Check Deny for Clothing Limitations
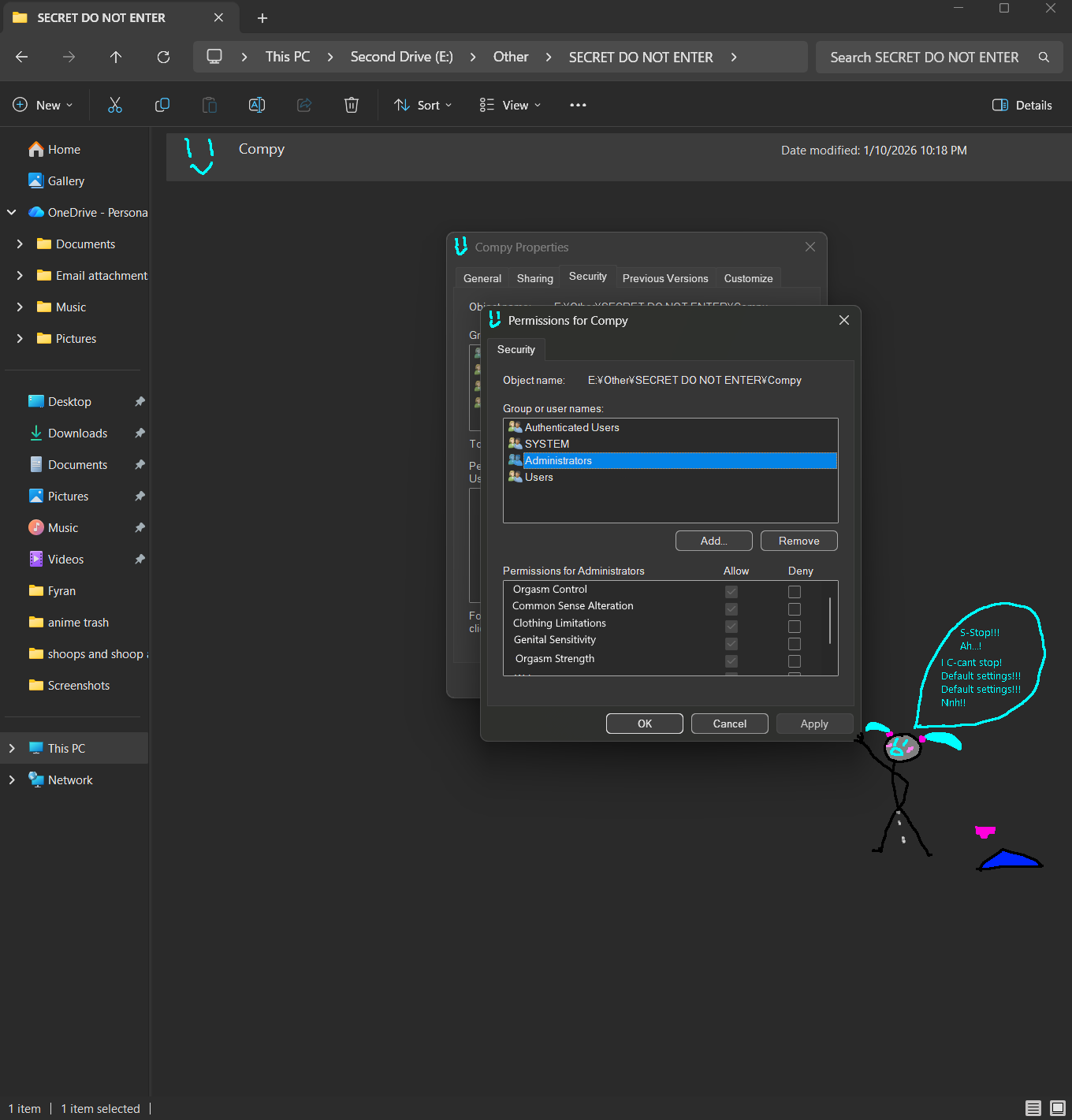Viewport: 1072px width, 1120px height. pyautogui.click(x=795, y=627)
